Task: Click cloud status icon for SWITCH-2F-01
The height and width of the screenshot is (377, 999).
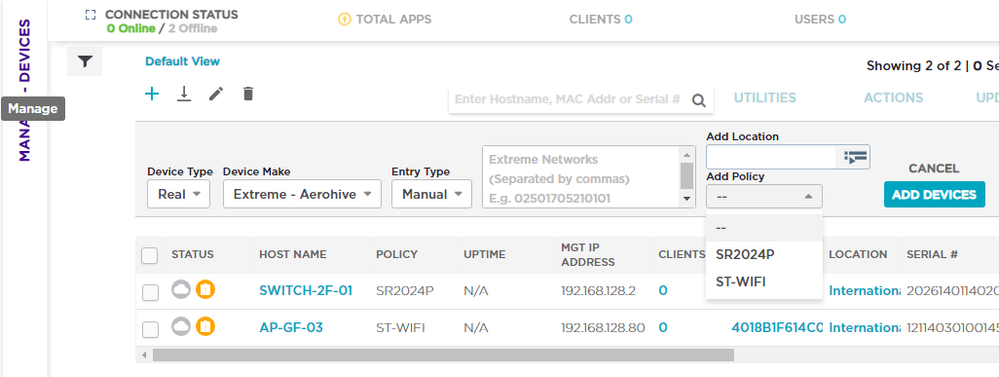Action: [x=181, y=290]
